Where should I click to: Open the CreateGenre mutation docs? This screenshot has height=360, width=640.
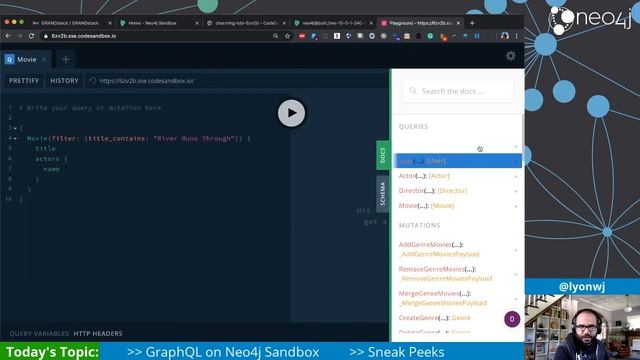[434, 318]
